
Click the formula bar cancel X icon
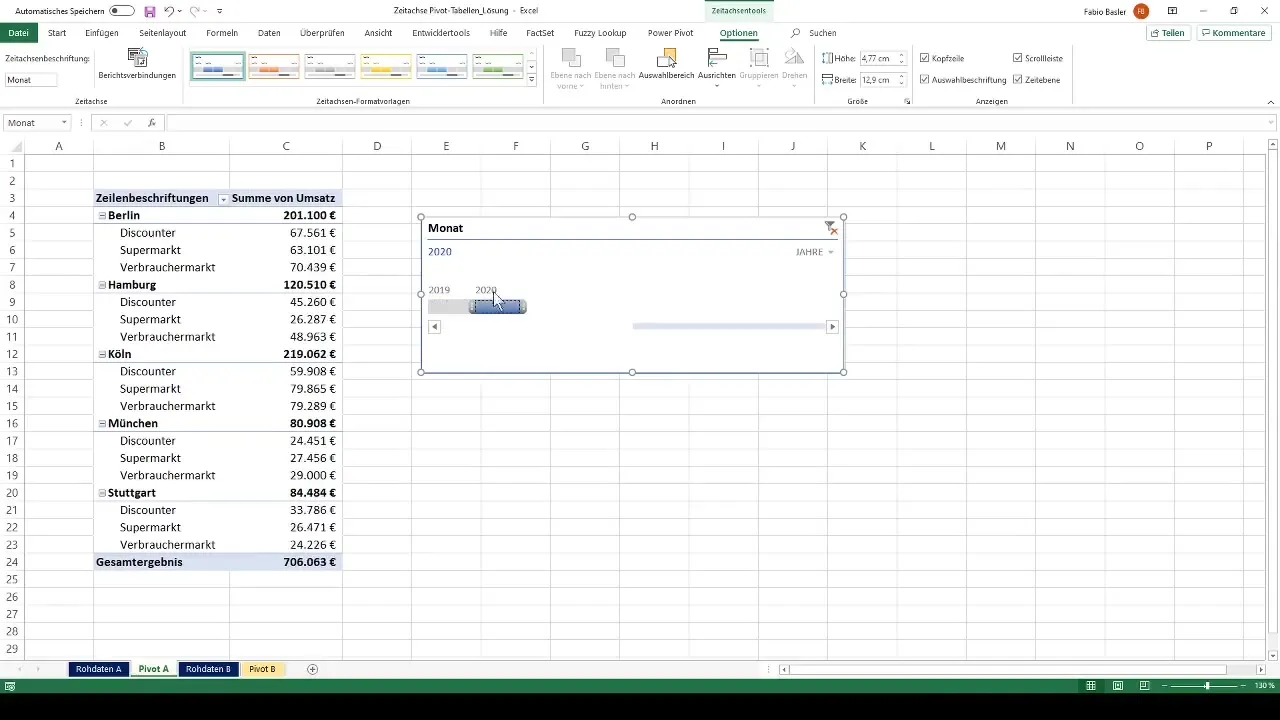[103, 123]
